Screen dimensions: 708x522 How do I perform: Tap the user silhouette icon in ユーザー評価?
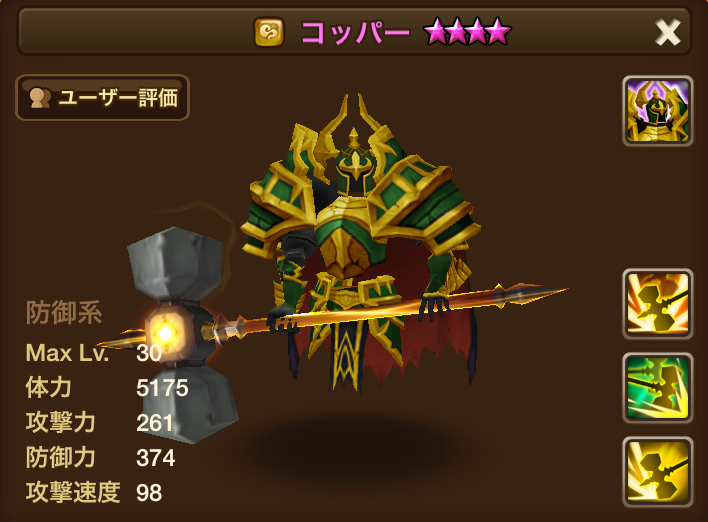tap(40, 98)
